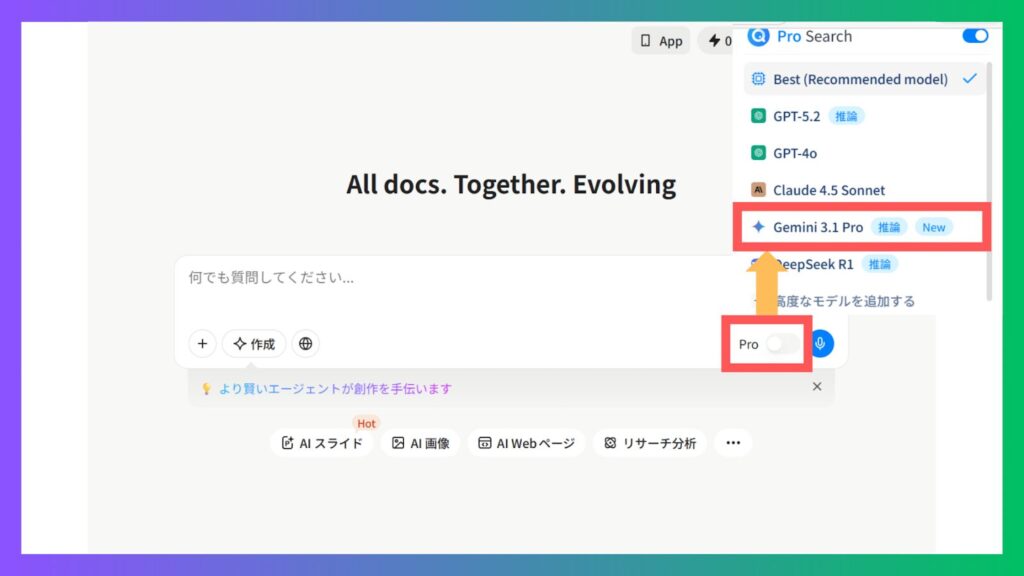The image size is (1024, 576).
Task: Click the blue microphone voice input icon
Action: 820,344
